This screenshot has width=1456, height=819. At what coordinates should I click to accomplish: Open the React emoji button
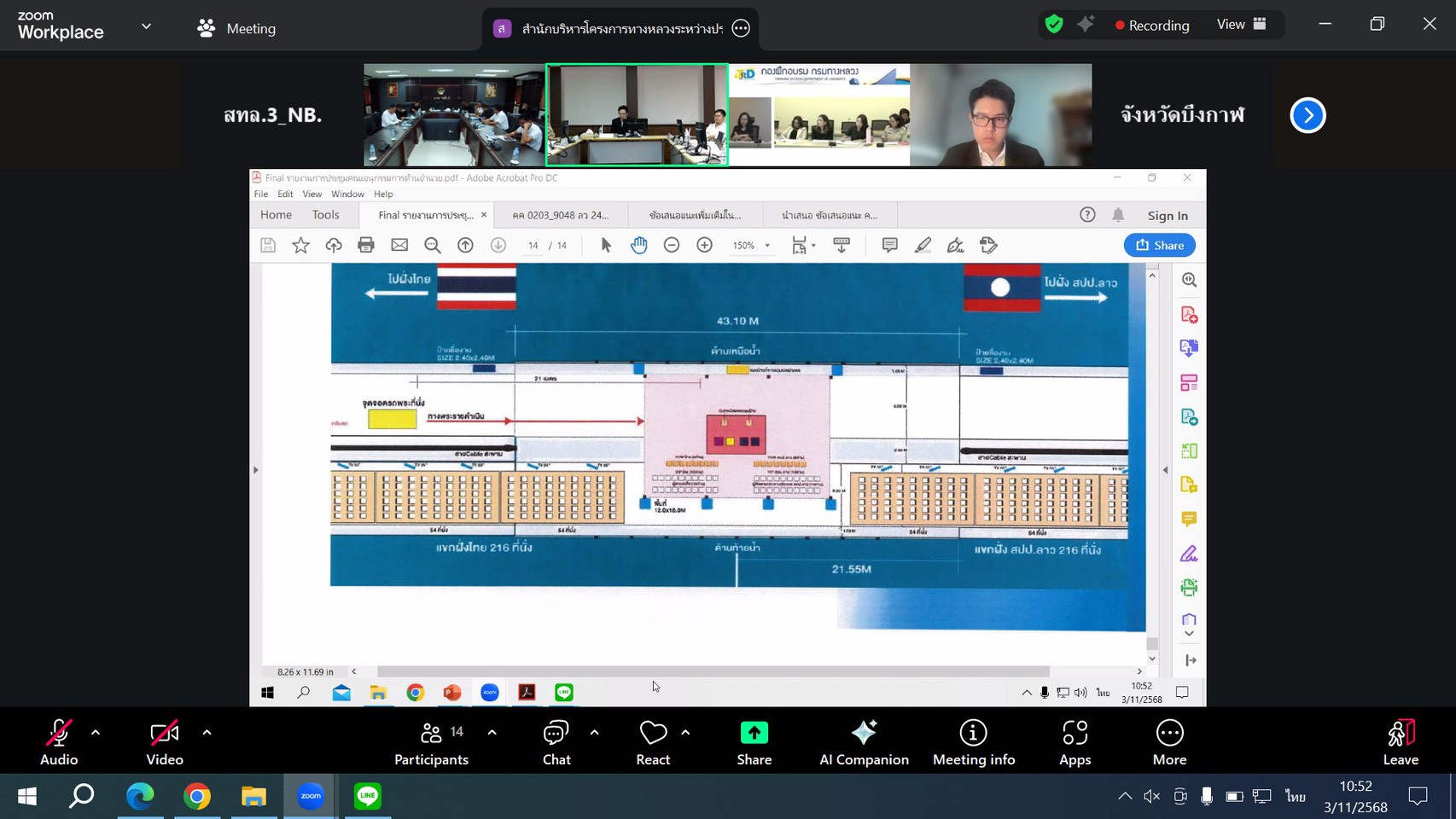coord(653,741)
